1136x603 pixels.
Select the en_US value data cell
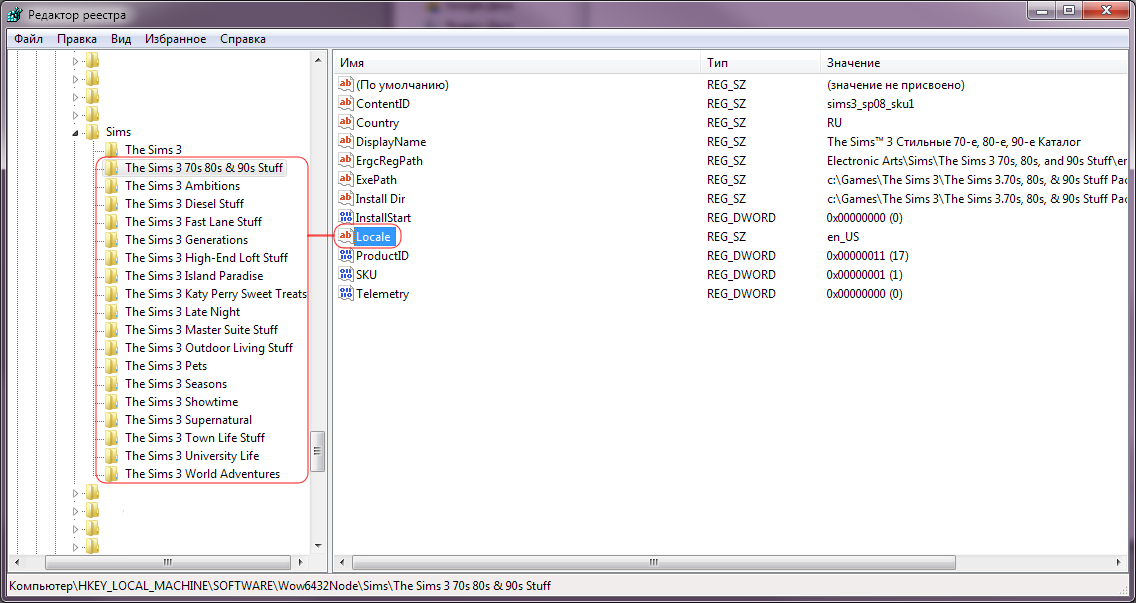click(x=844, y=236)
